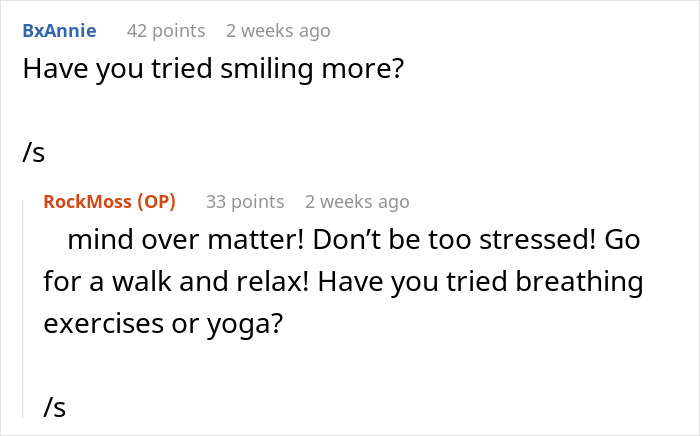Open the timestamp on BxAnnie's comment
The image size is (700, 436).
(278, 31)
